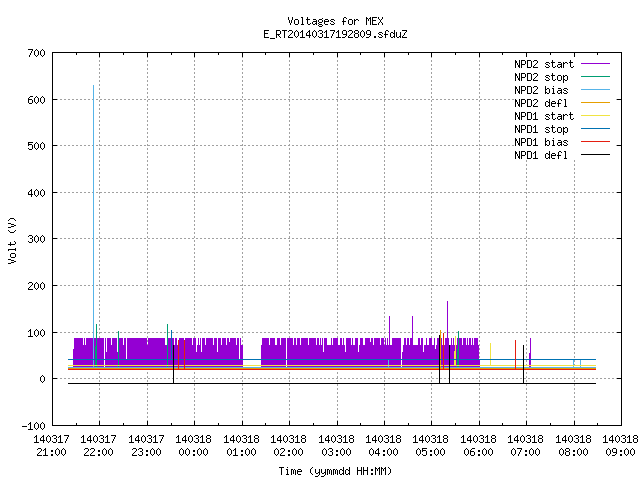
Task: Select the 'NPD1 defl' legend label
Action: click(541, 156)
